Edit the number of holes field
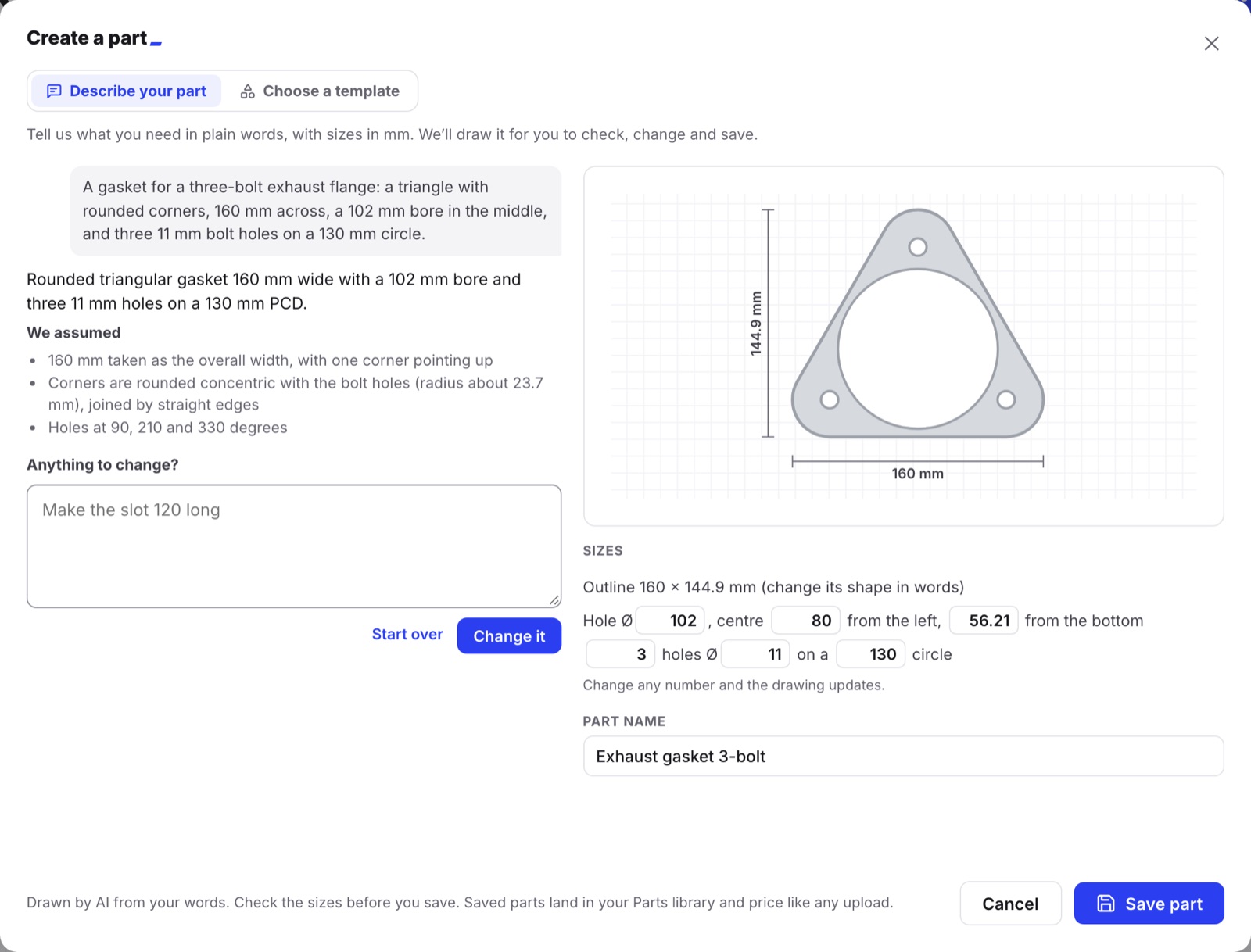1251x952 pixels. pos(621,654)
